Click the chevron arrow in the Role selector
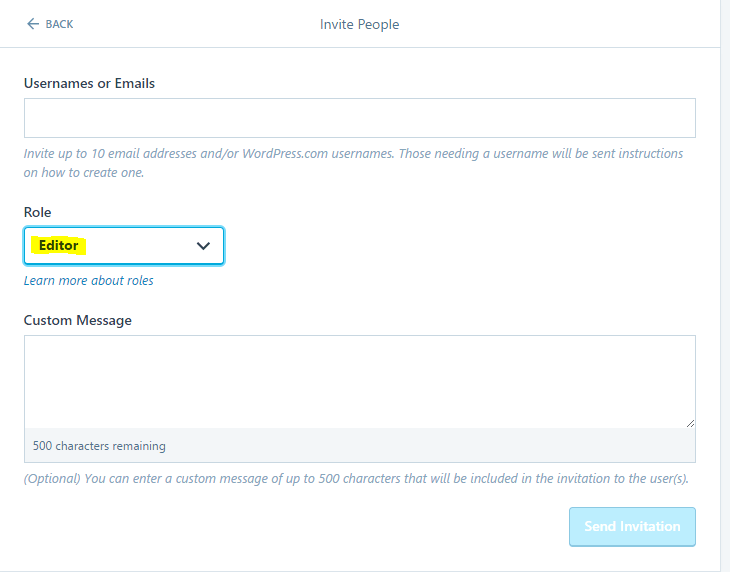 204,246
